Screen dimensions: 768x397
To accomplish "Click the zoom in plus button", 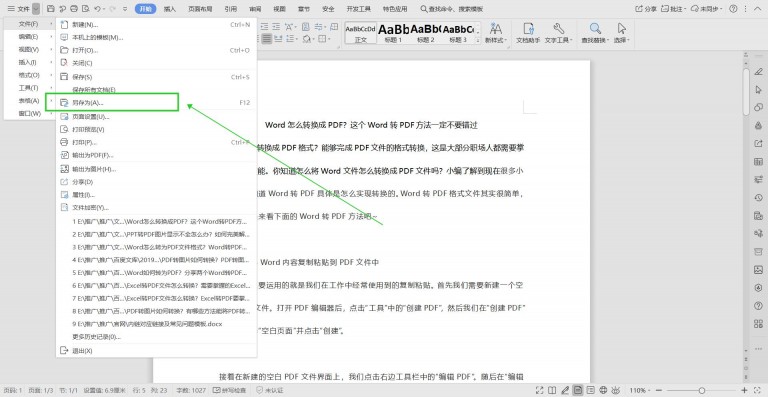I will tap(745, 390).
